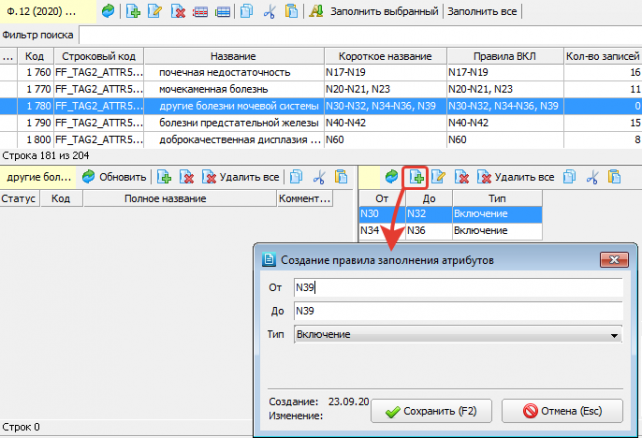Click the blue table rows icon
Viewport: 642px width, 438px height.
point(222,11)
